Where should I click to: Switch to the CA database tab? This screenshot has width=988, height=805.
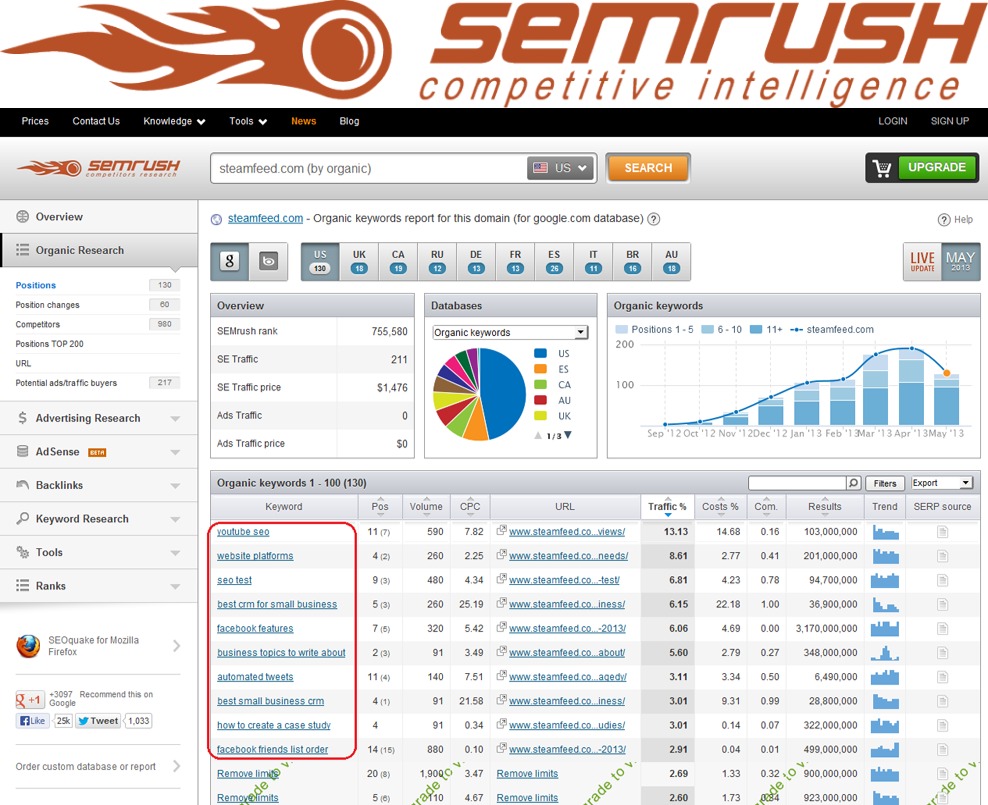pos(398,261)
